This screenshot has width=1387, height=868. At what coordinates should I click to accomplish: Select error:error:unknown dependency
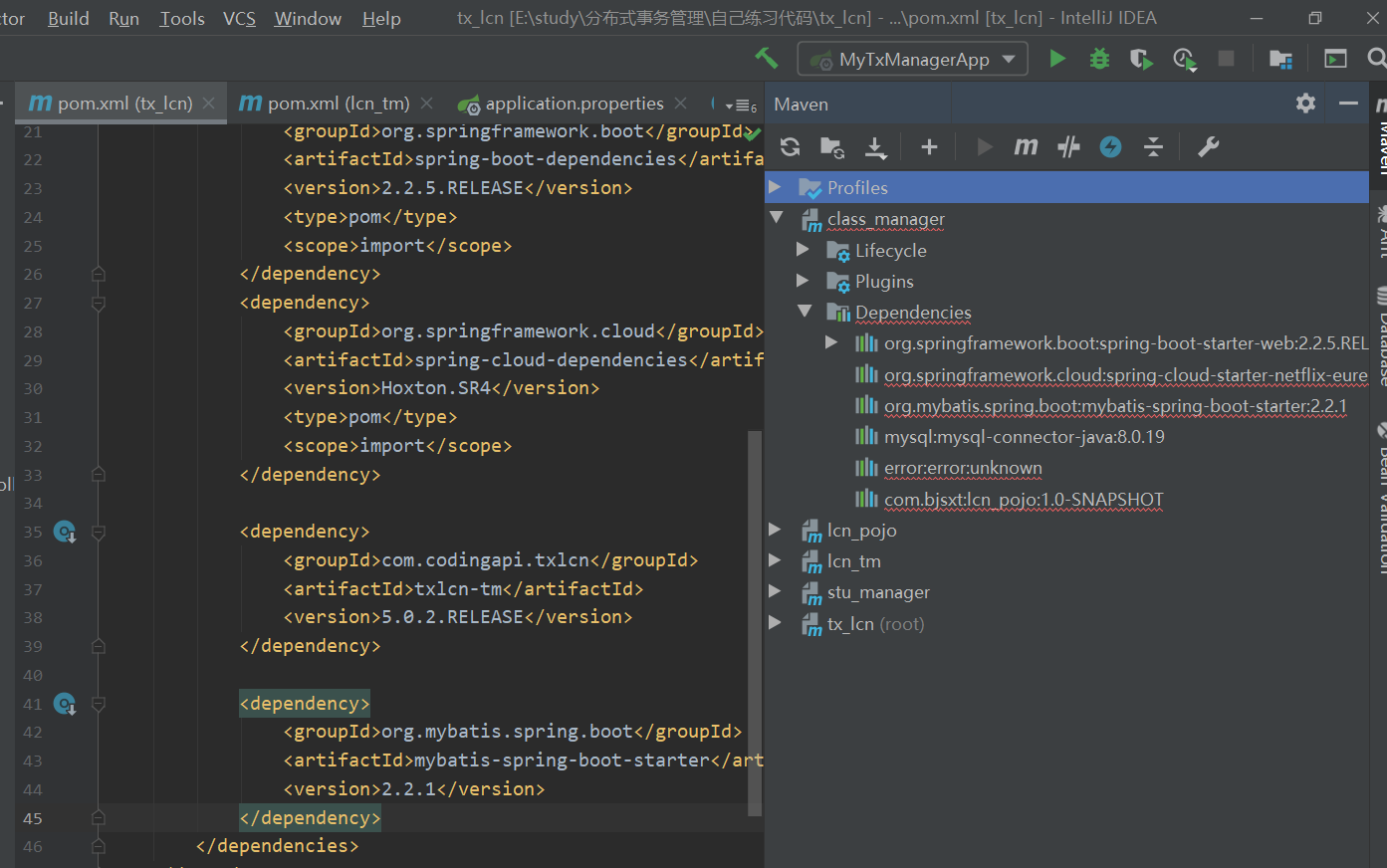click(x=963, y=468)
